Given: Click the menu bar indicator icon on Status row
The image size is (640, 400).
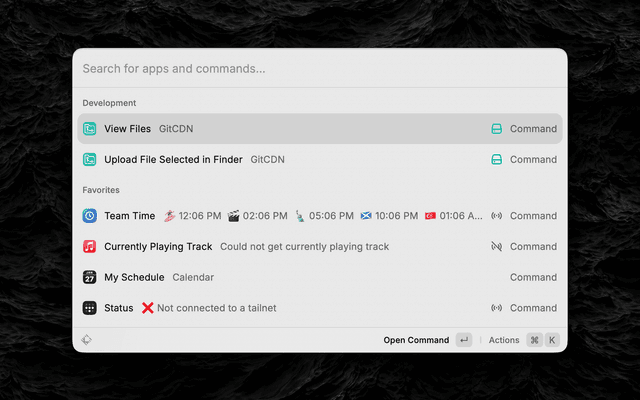Looking at the screenshot, I should click(496, 308).
